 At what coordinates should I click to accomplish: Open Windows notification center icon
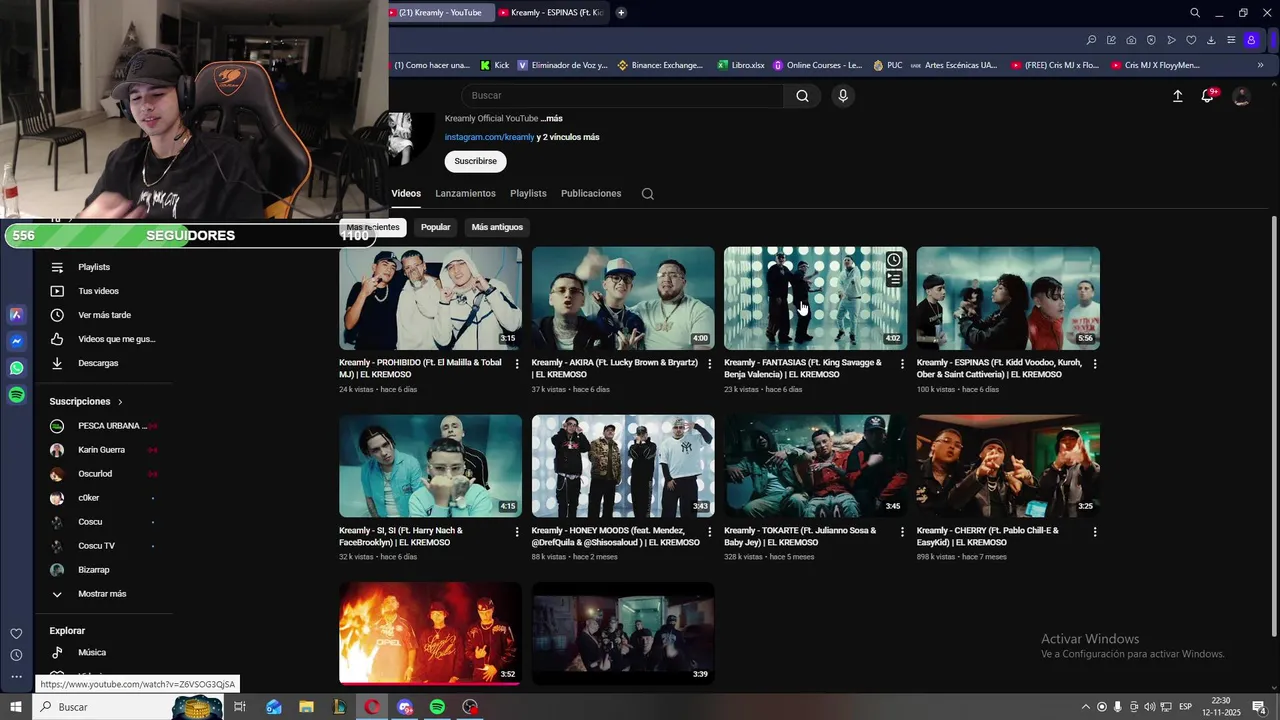(x=1259, y=707)
